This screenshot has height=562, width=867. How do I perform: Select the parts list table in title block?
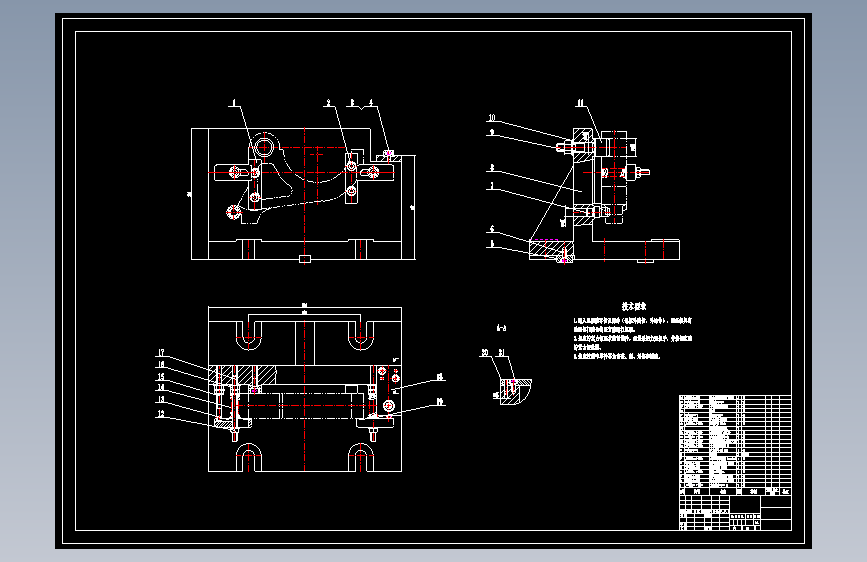click(735, 445)
